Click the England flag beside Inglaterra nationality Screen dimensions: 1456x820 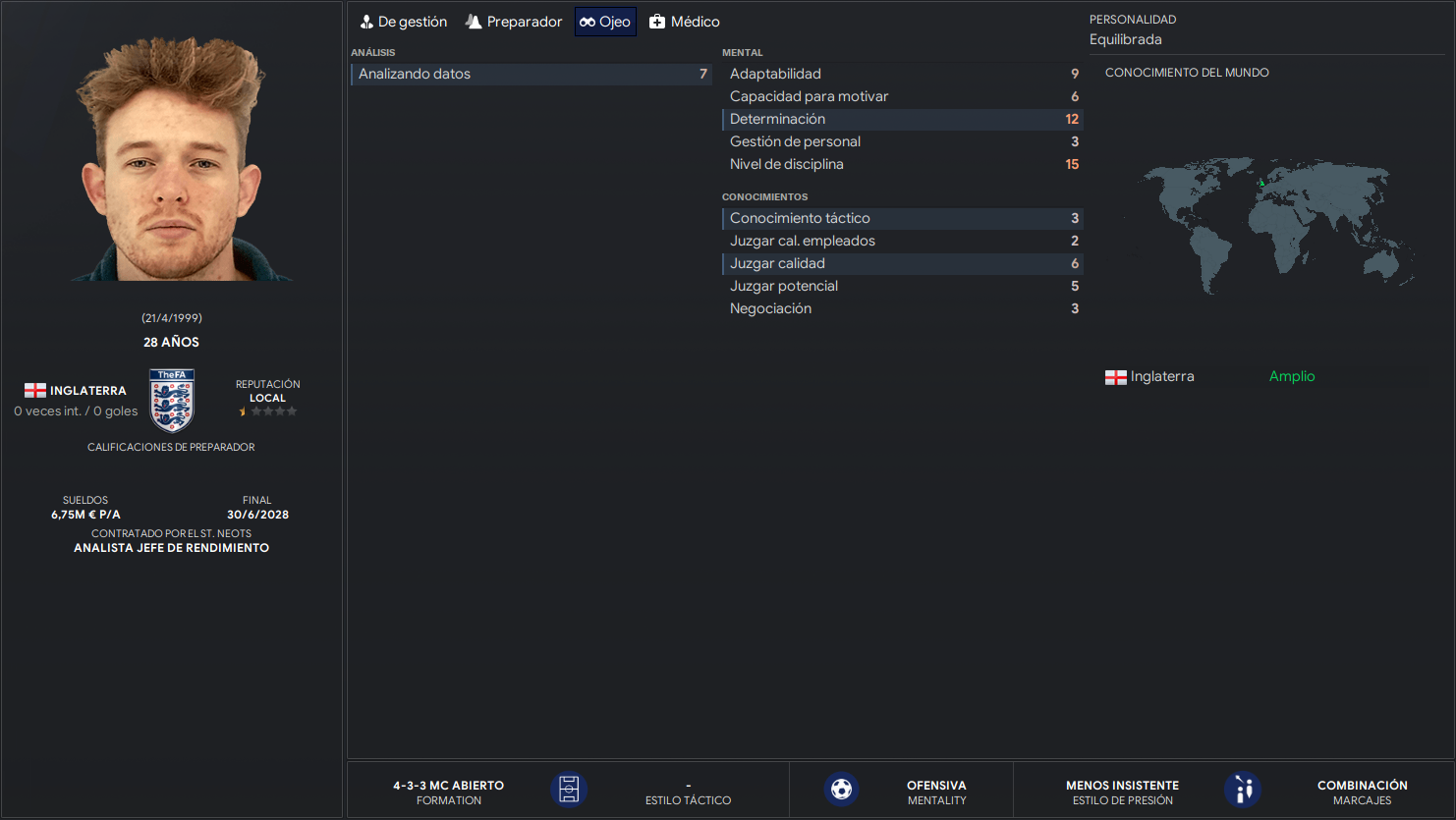[x=35, y=391]
